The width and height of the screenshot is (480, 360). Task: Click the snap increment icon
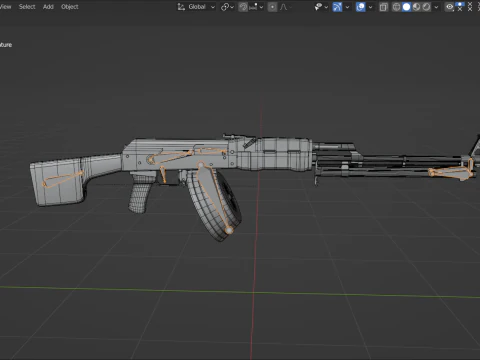click(x=253, y=7)
